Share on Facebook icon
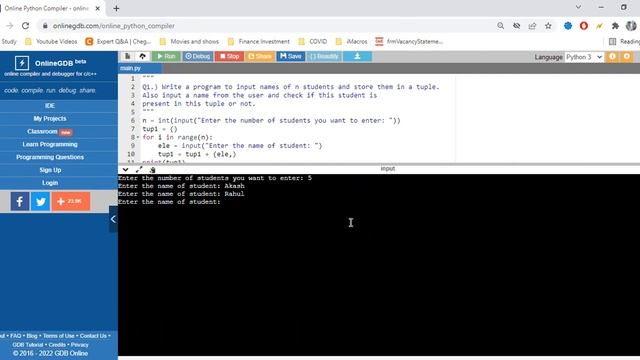The width and height of the screenshot is (640, 360). click(20, 201)
